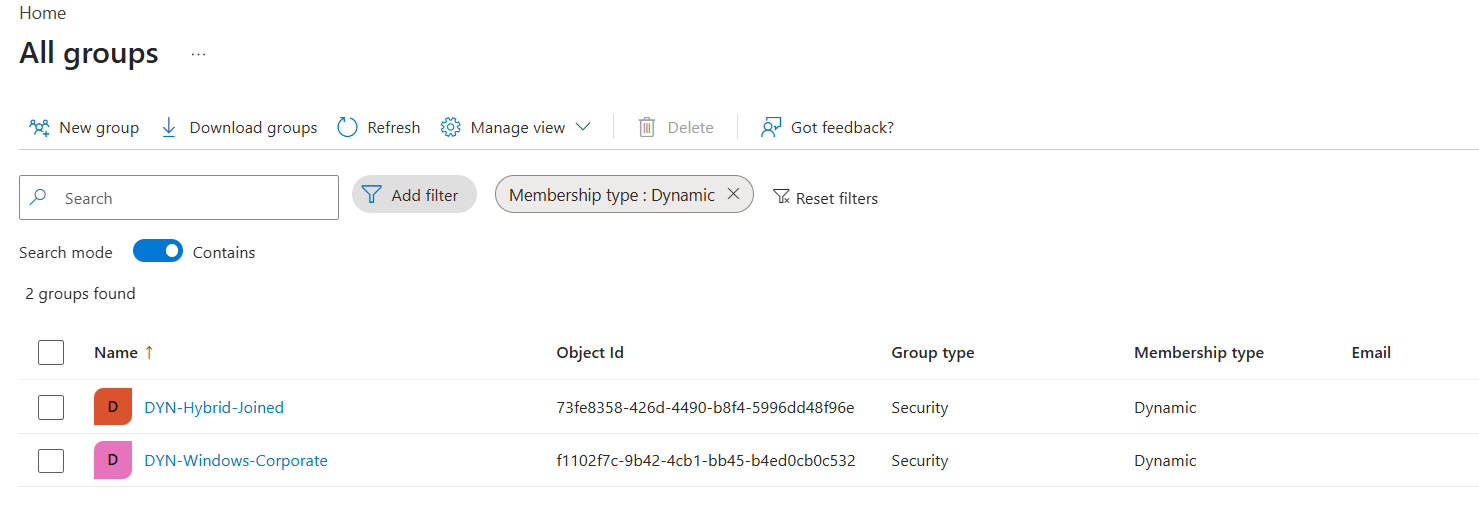Click the All groups heading
This screenshot has height=519, width=1479.
[89, 53]
